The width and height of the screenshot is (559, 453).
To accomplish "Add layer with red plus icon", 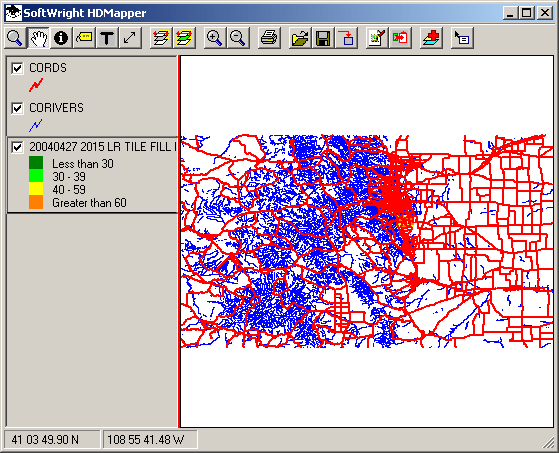I will 431,38.
